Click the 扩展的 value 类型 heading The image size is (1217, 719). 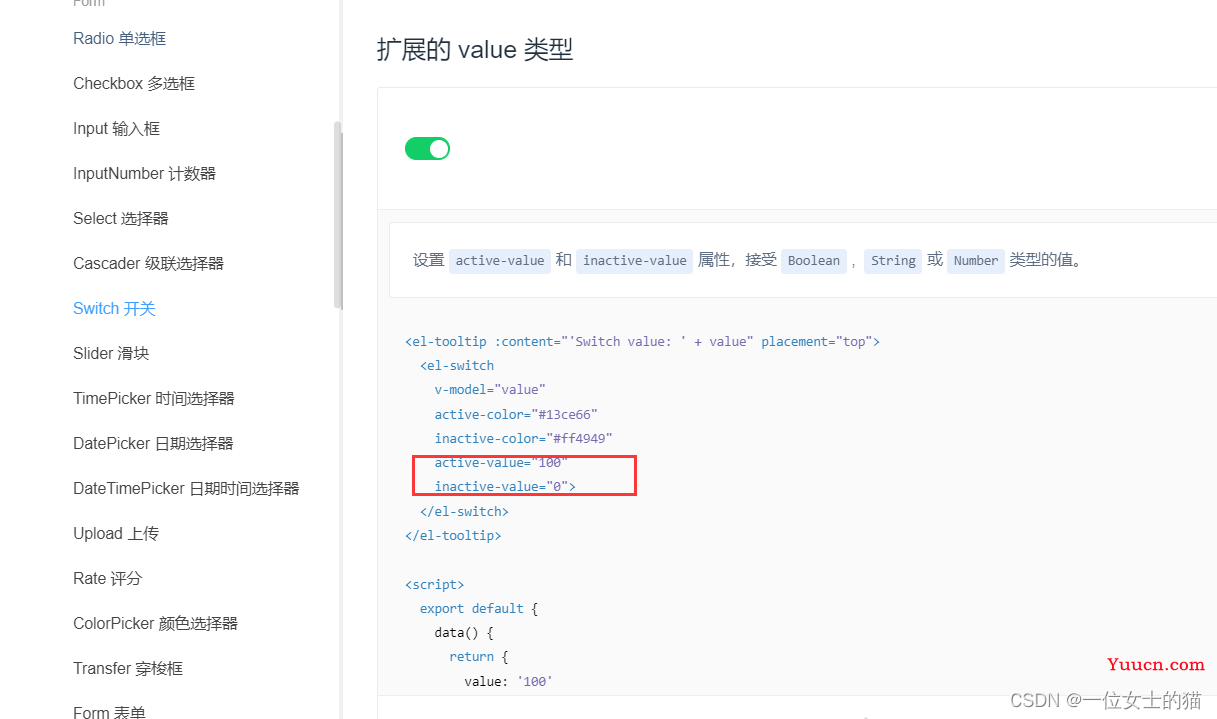pyautogui.click(x=475, y=50)
